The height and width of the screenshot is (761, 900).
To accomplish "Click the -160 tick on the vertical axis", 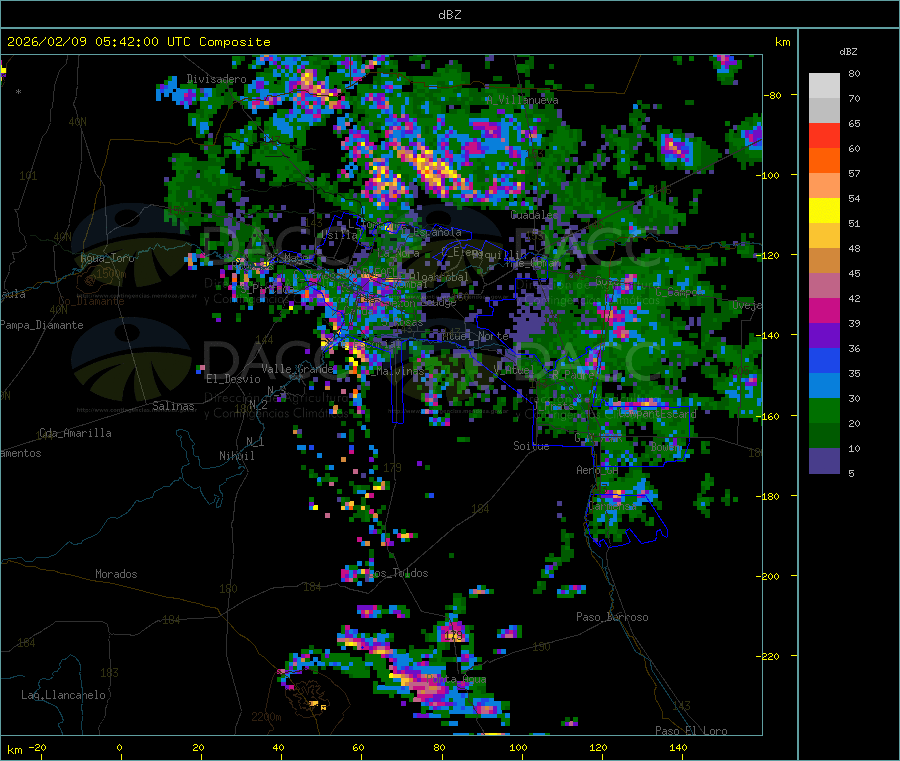I will click(770, 416).
